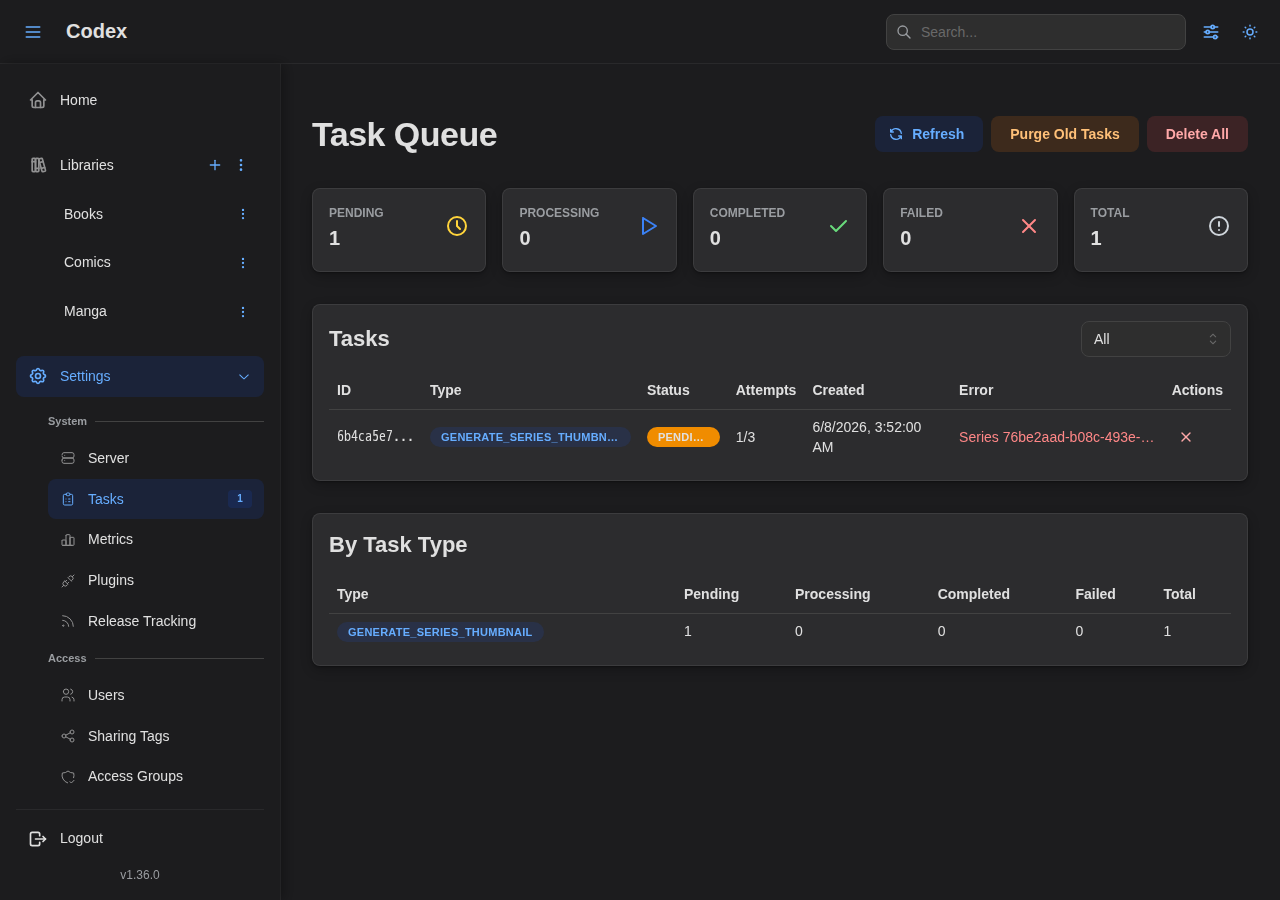The height and width of the screenshot is (900, 1280).
Task: Open the Release Tracking page
Action: pos(156,621)
